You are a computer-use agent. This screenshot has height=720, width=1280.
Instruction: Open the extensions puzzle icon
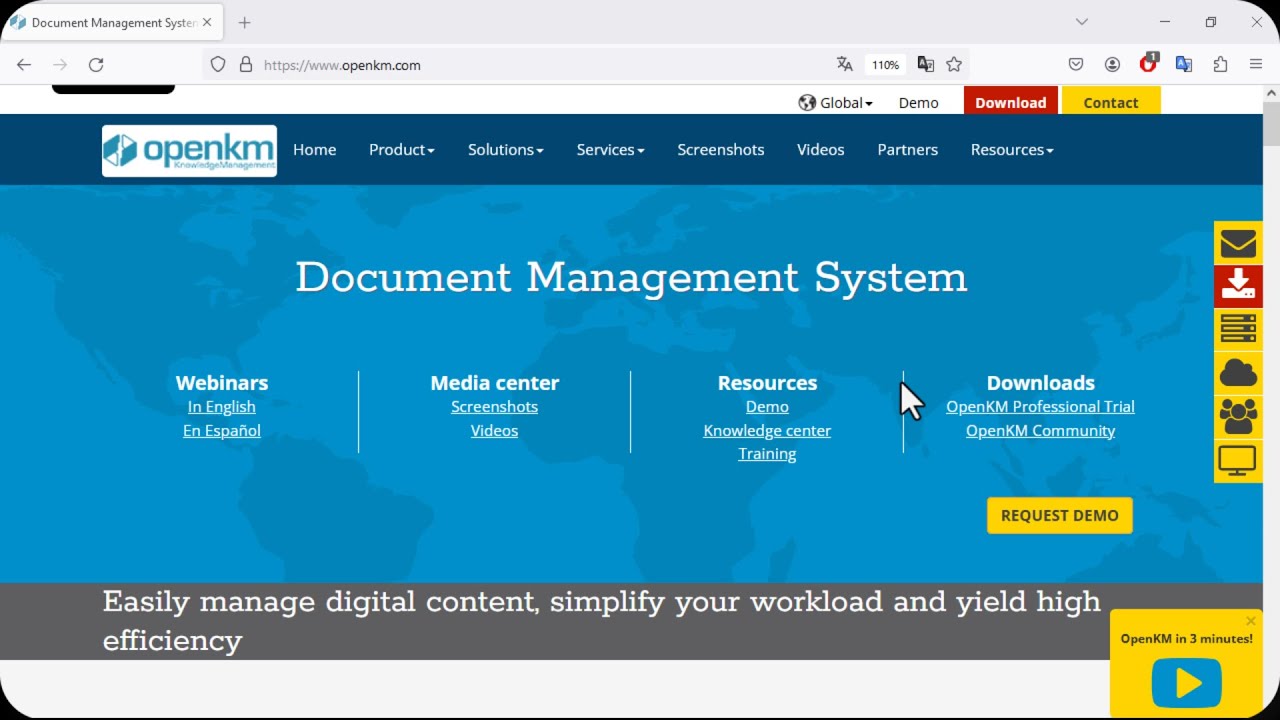pyautogui.click(x=1220, y=64)
